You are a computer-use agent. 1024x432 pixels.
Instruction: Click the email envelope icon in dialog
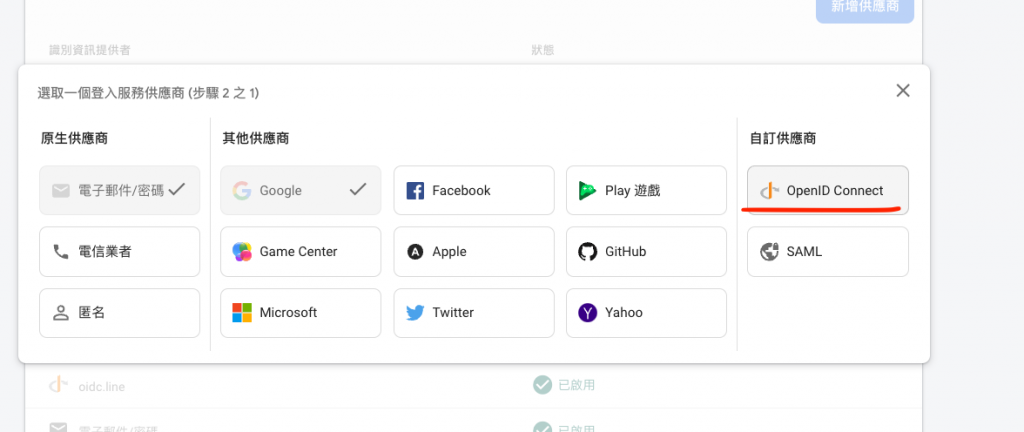[x=61, y=191]
